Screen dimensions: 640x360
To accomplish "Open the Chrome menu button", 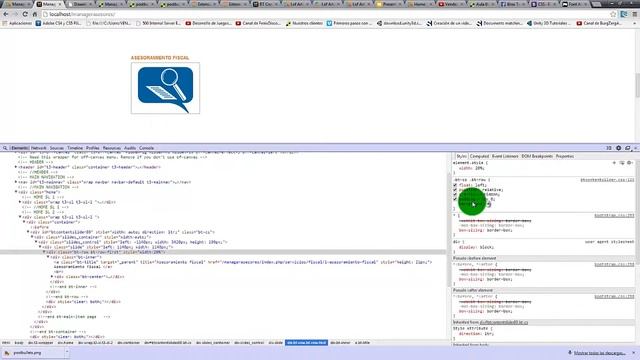I will [635, 14].
